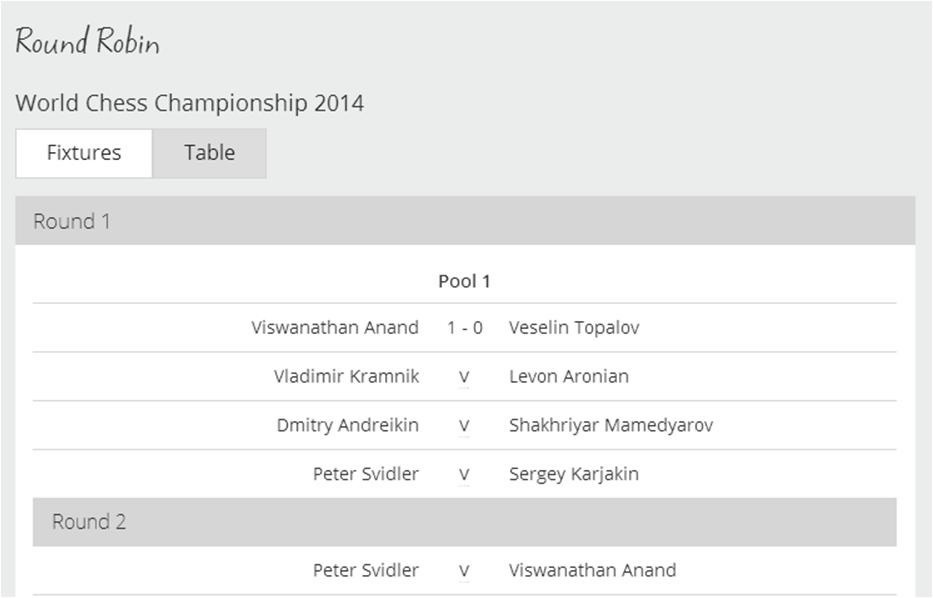The height and width of the screenshot is (598, 933).
Task: Collapse the Round 1 section header
Action: pyautogui.click(x=465, y=221)
